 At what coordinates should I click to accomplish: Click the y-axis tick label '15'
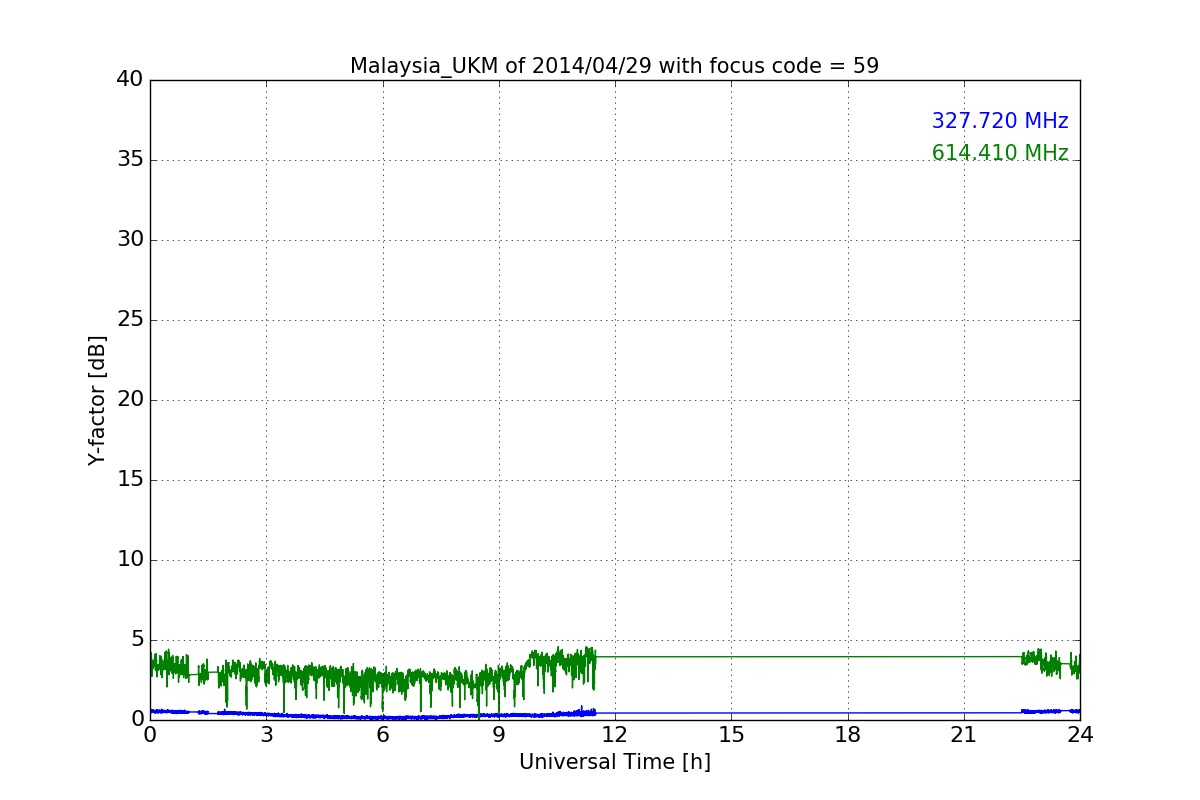point(130,480)
